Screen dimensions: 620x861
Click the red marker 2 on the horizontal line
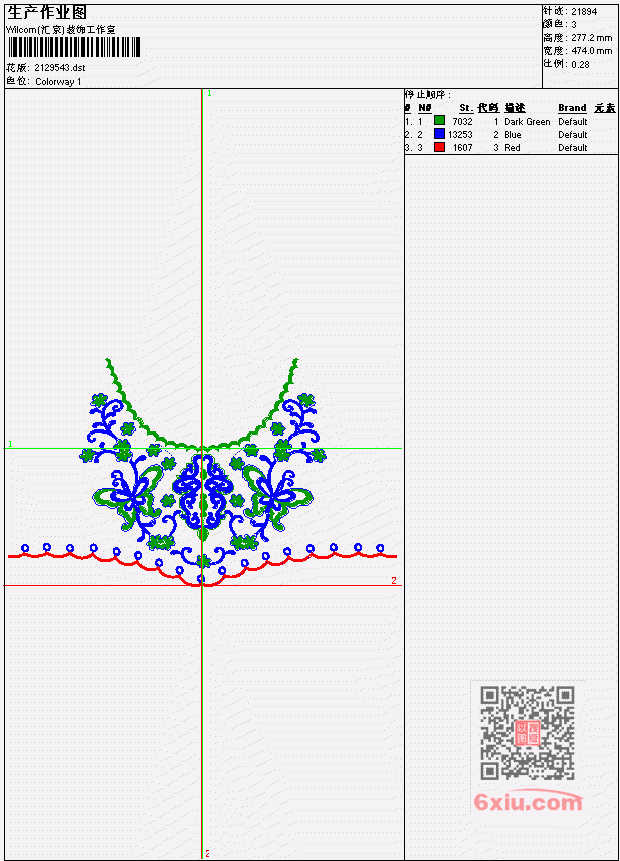point(394,580)
